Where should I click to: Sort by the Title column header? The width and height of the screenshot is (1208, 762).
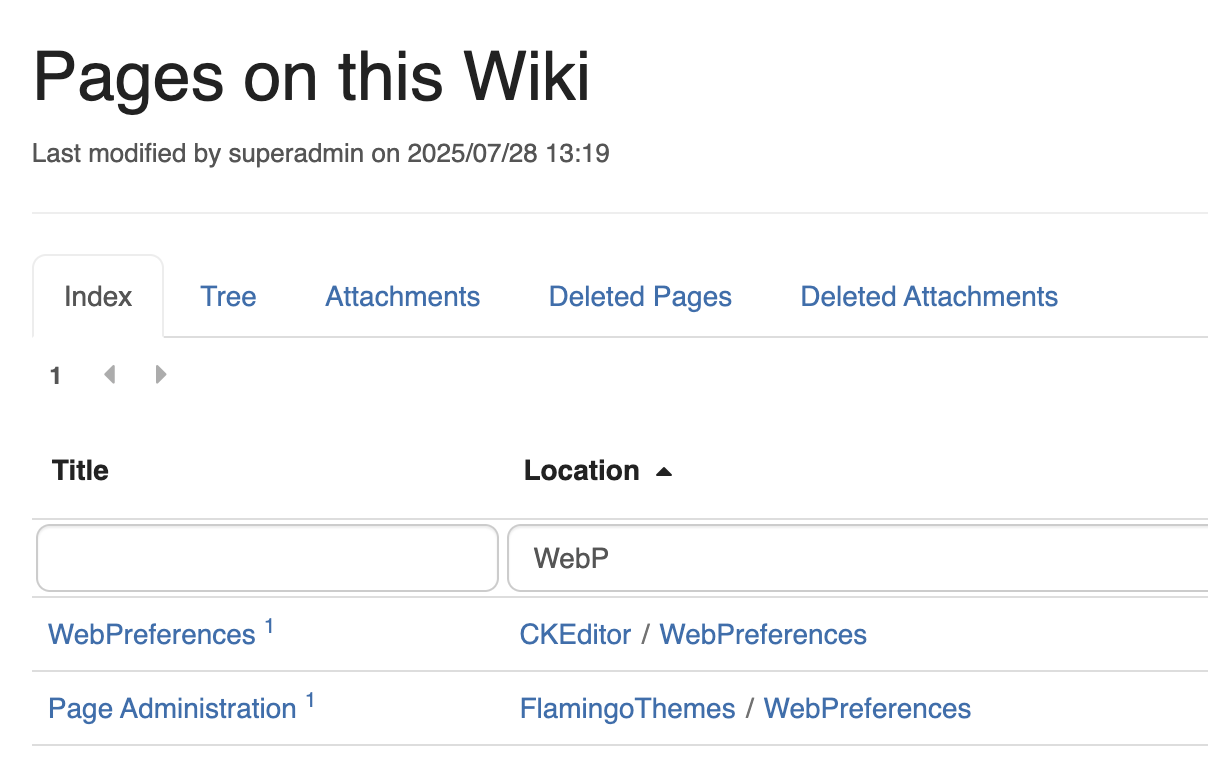(80, 471)
